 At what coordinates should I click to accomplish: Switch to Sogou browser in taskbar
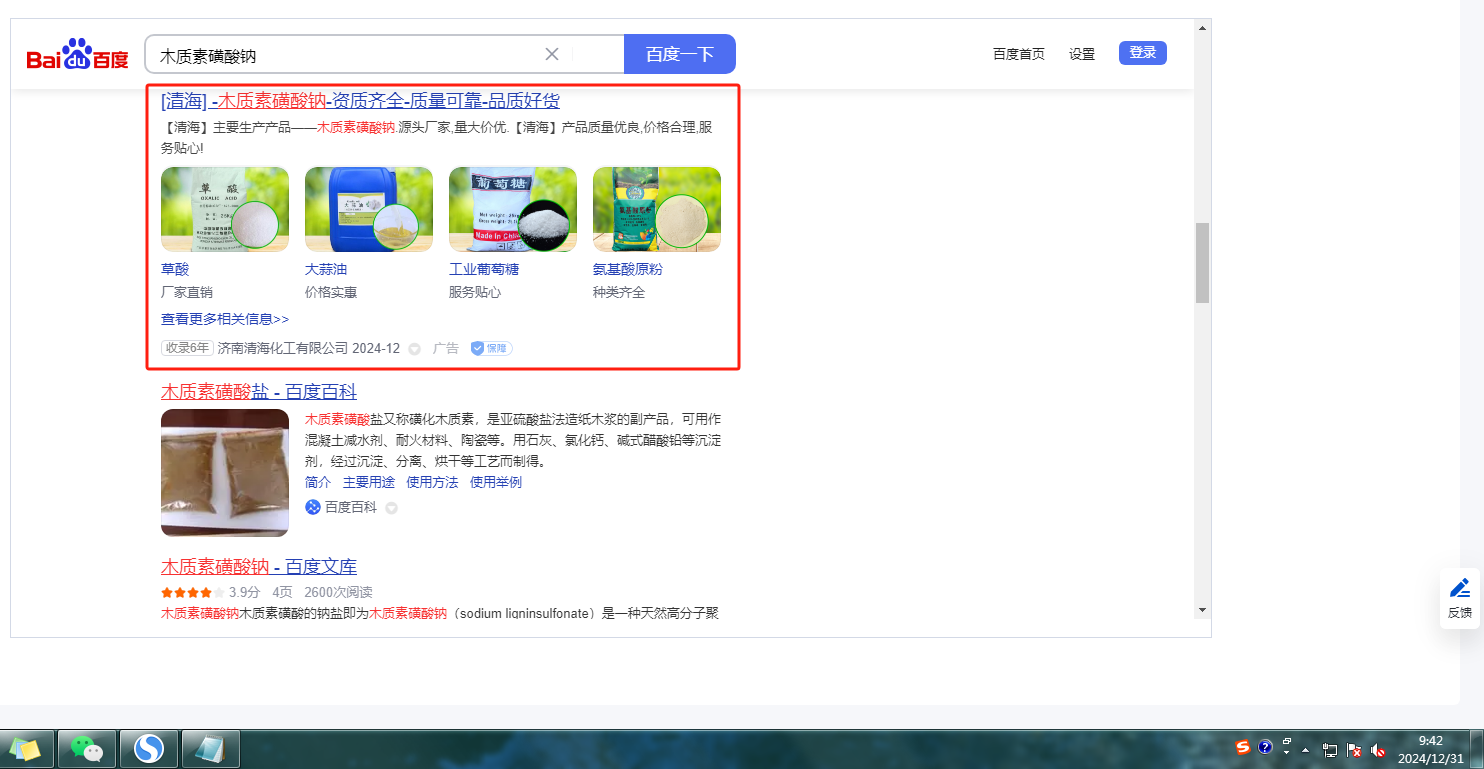point(149,749)
